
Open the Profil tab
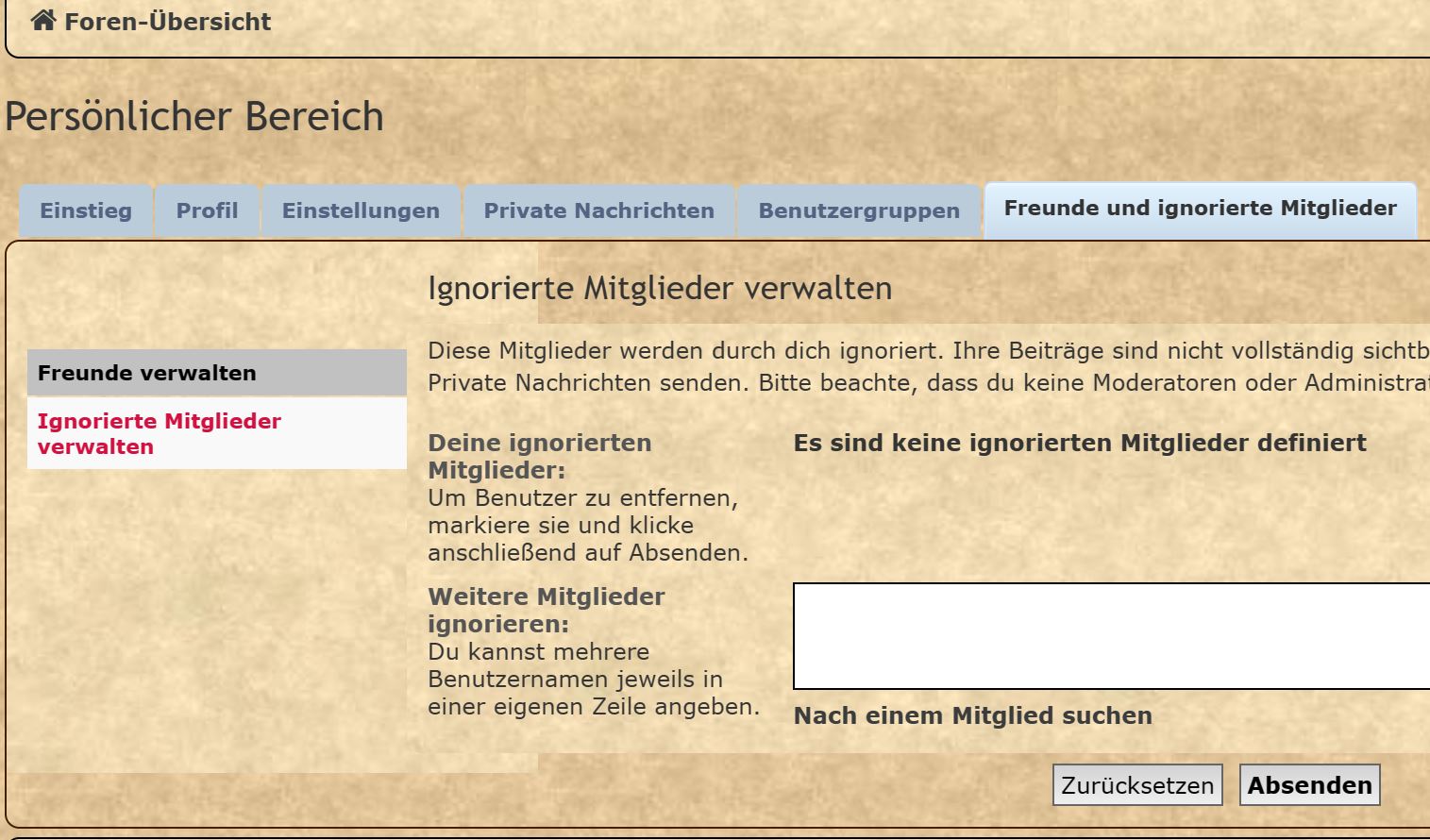point(207,210)
